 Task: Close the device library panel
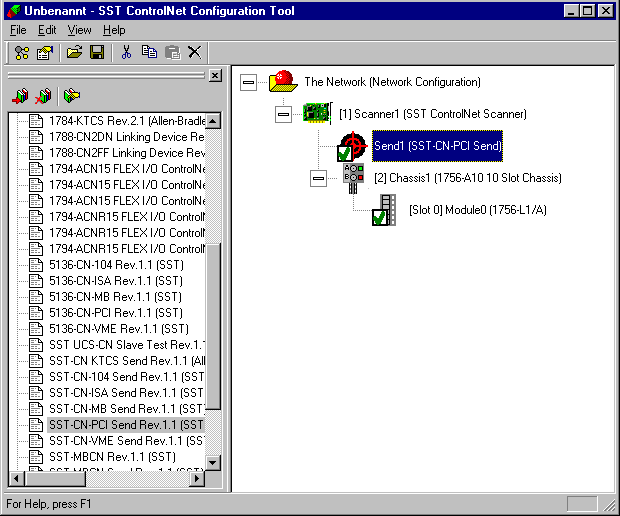(215, 76)
